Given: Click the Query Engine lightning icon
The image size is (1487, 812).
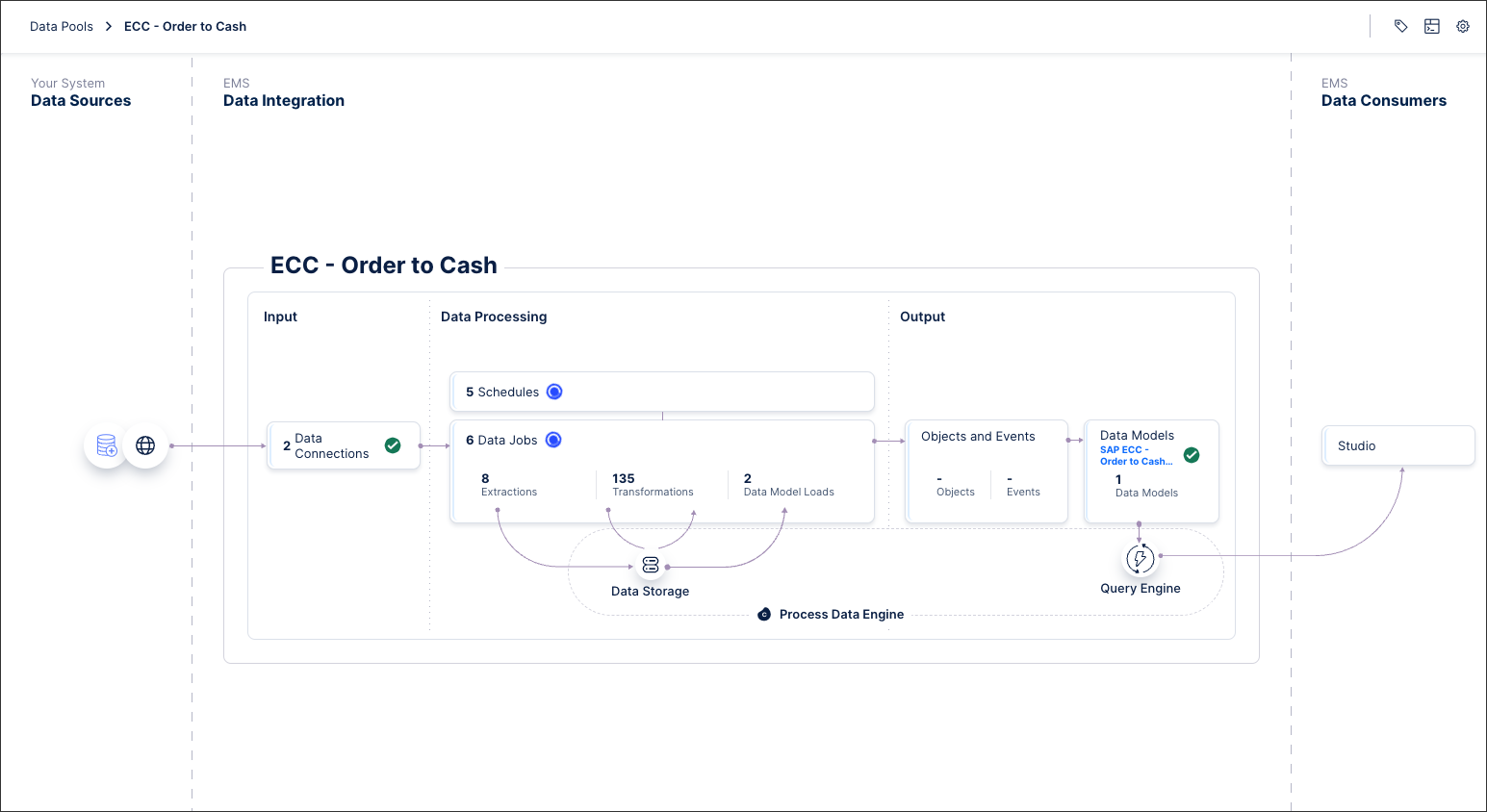Looking at the screenshot, I should (1141, 558).
